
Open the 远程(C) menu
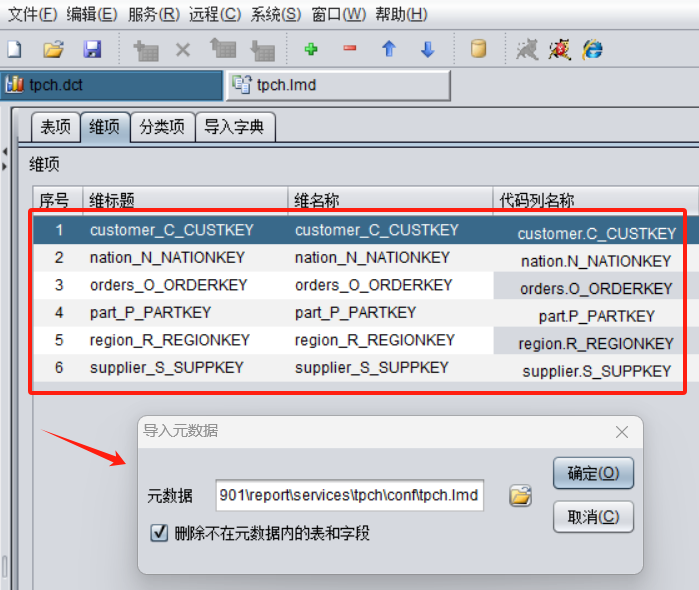pos(215,14)
